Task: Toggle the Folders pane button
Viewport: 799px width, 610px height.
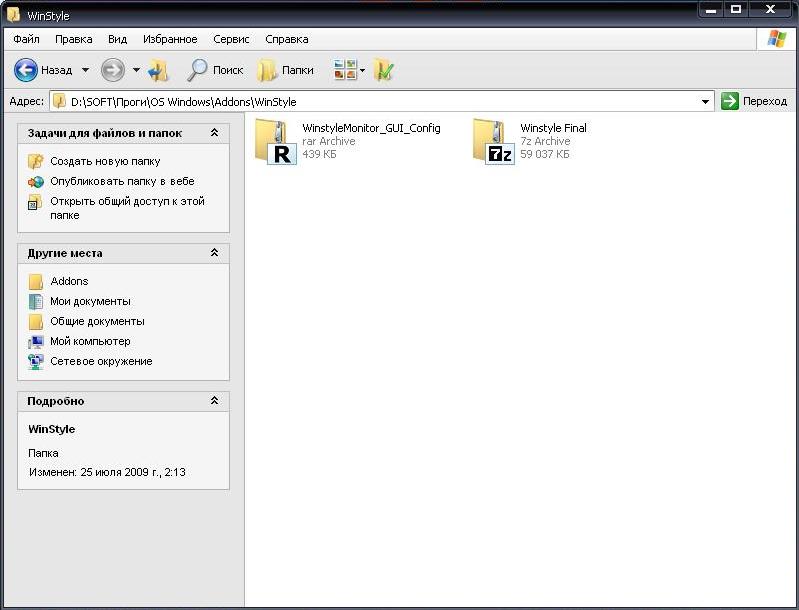Action: [x=285, y=70]
